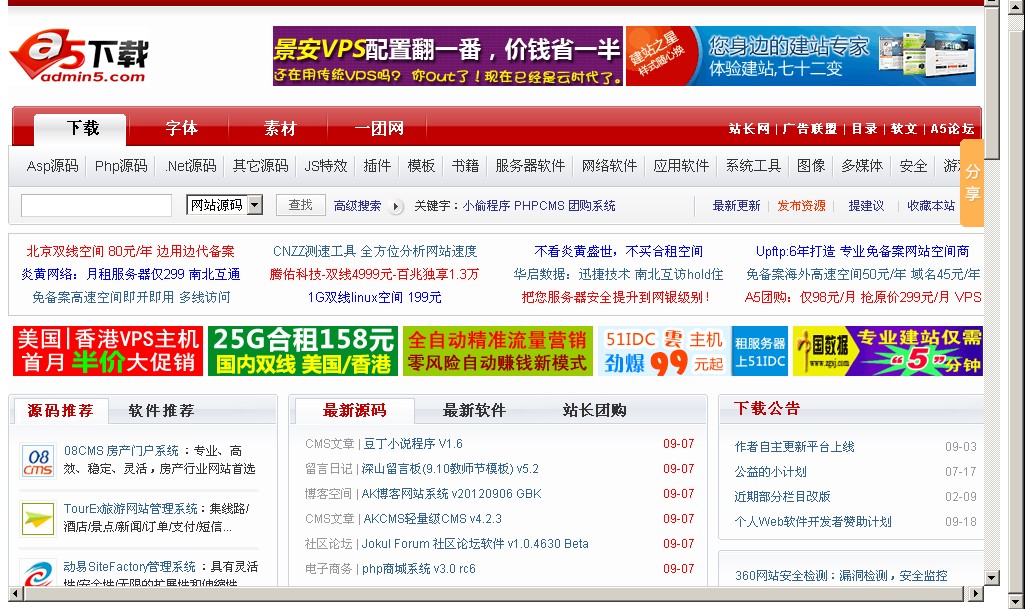Open AKCMS轻量级CMS v4.2.3 entry
This screenshot has height=609, width=1025.
433,519
